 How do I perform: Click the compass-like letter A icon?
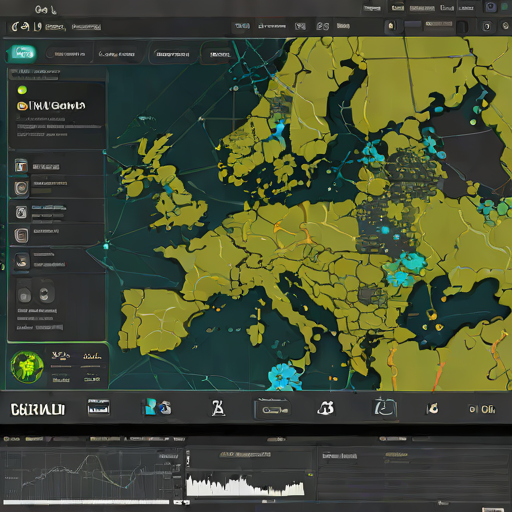(218, 408)
